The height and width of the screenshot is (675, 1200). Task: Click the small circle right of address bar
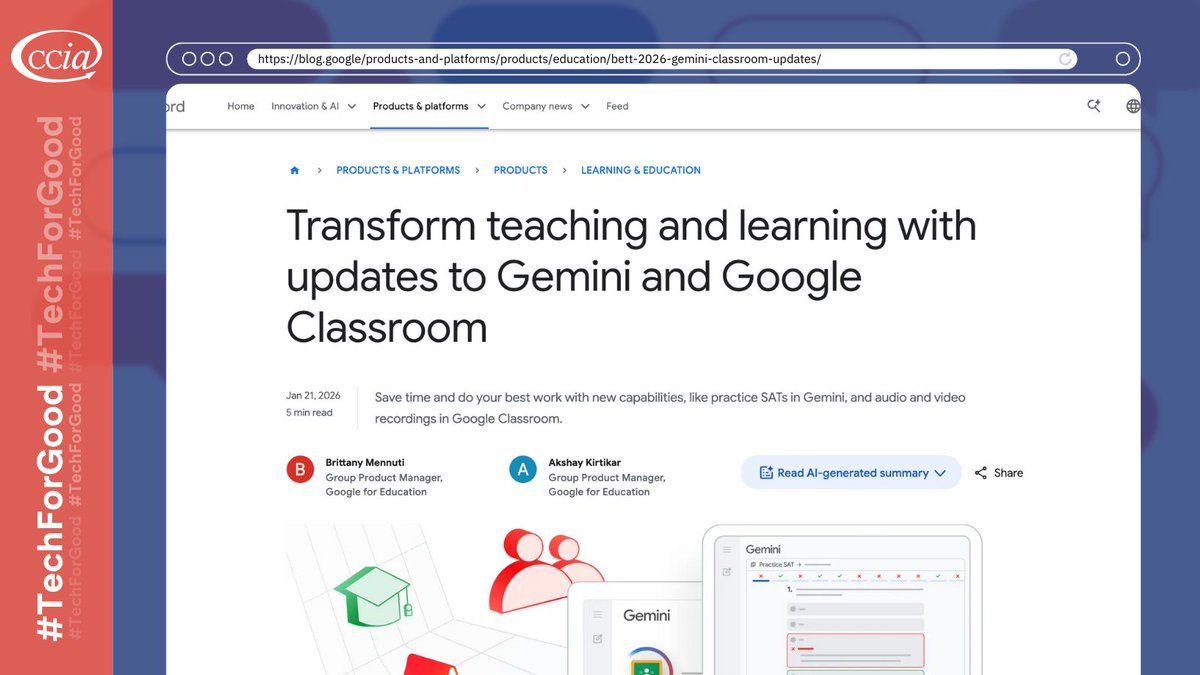pyautogui.click(x=1122, y=59)
